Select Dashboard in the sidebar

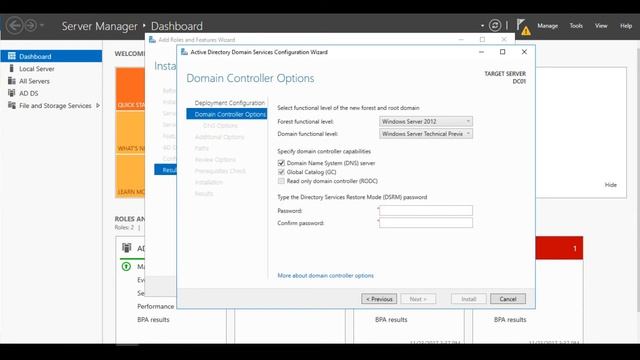pos(51,56)
